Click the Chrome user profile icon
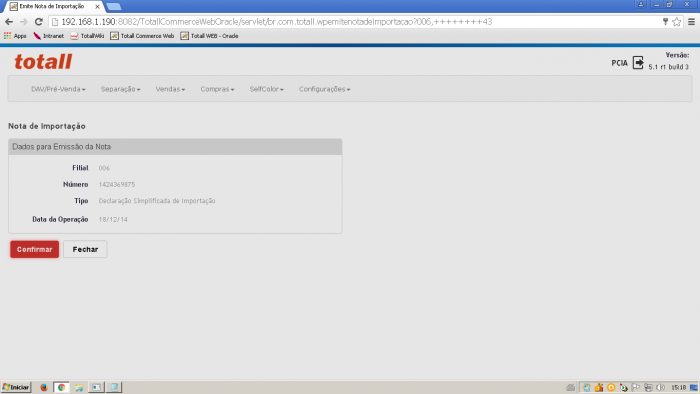Image resolution: width=700 pixels, height=394 pixels. [641, 4]
